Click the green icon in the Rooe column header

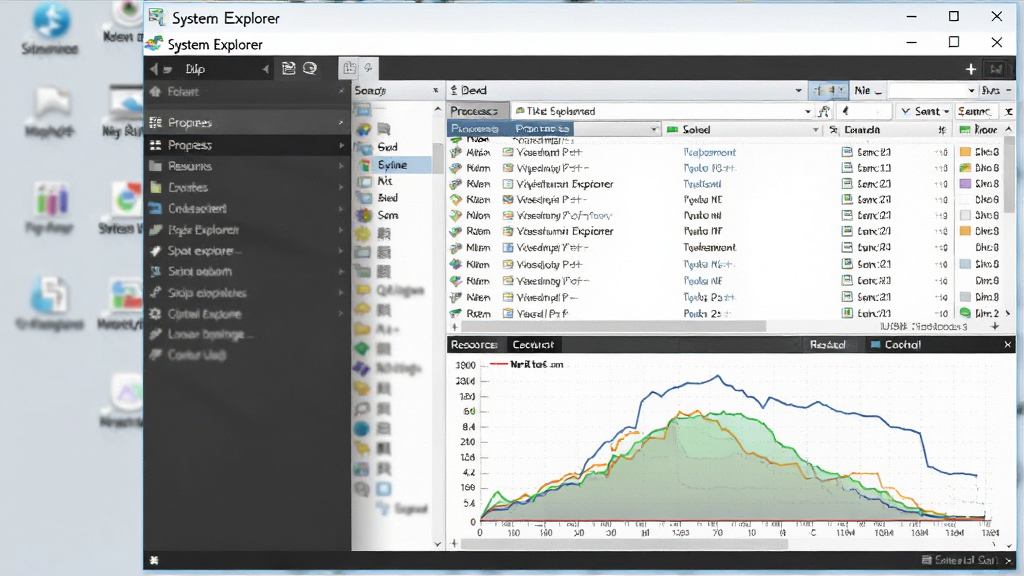965,129
